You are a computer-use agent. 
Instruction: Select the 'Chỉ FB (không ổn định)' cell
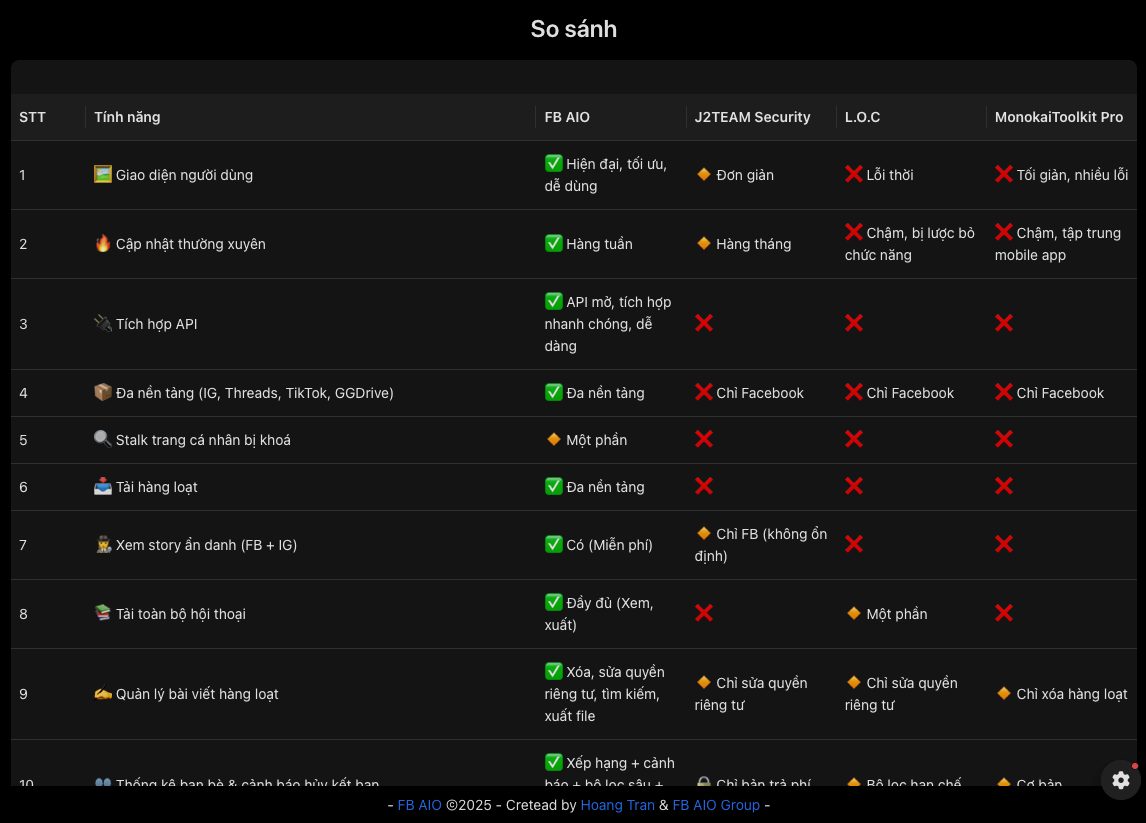click(x=761, y=545)
